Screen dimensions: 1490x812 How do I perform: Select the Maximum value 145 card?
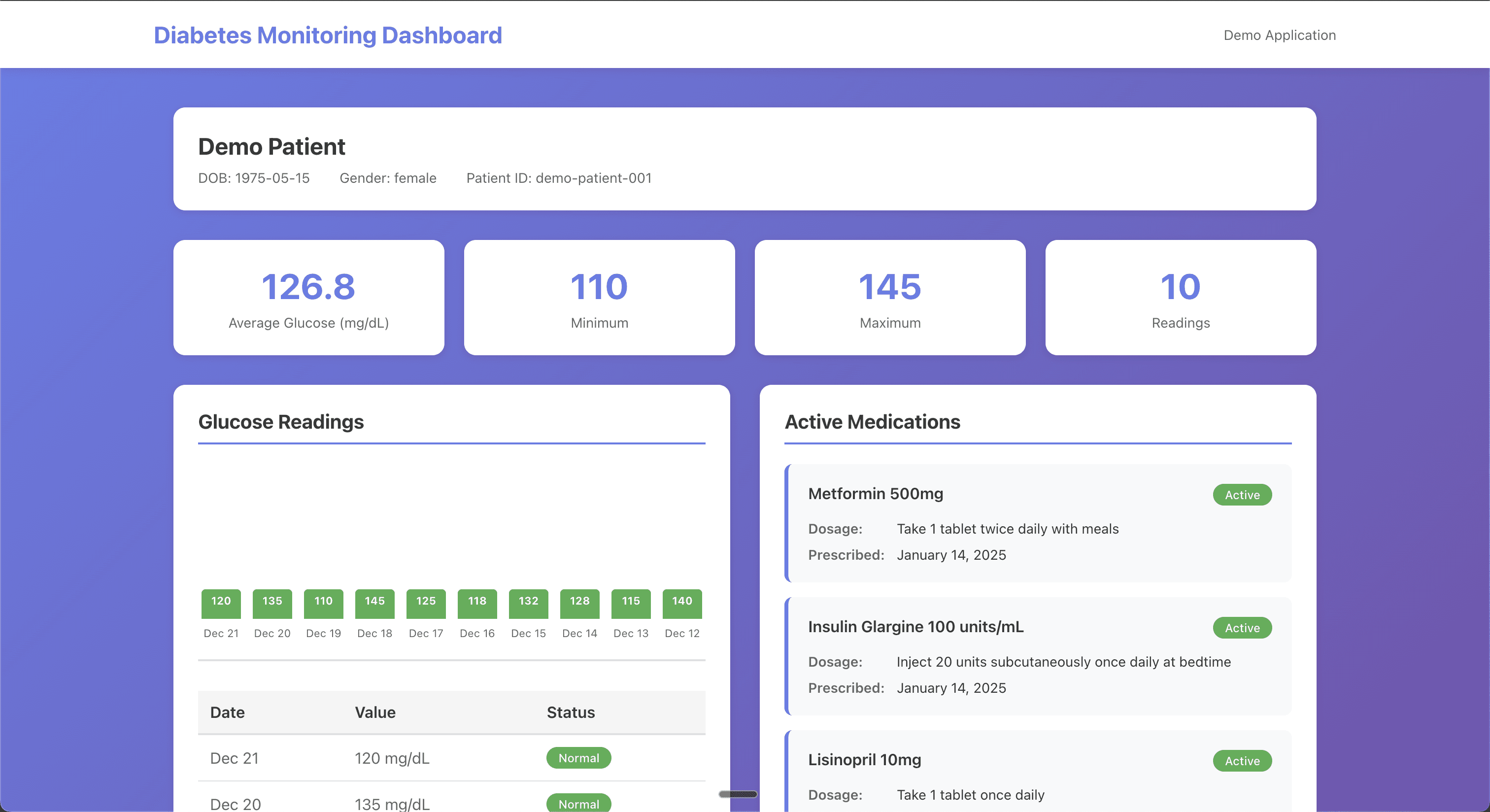pos(889,297)
